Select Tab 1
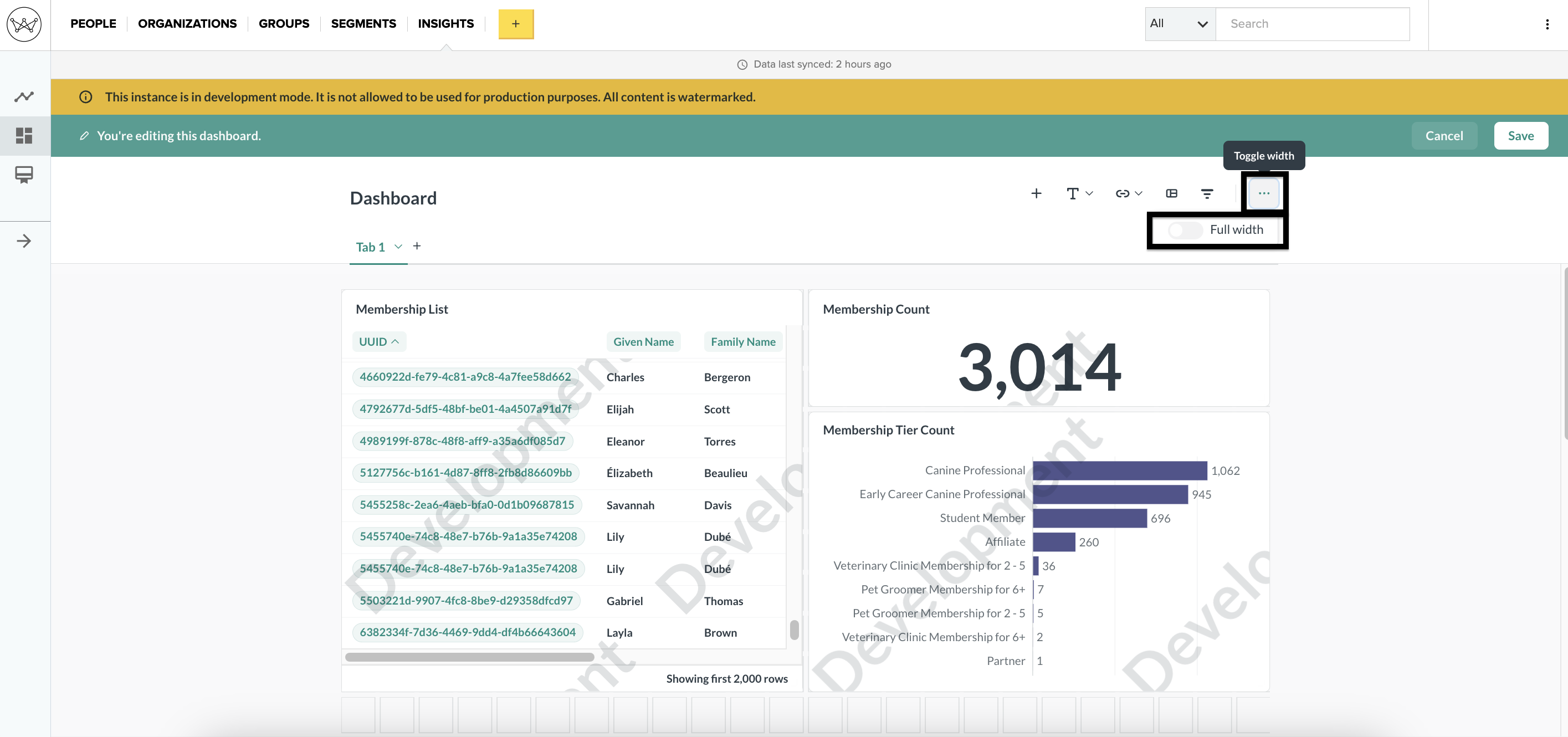The height and width of the screenshot is (737, 1568). (x=370, y=247)
